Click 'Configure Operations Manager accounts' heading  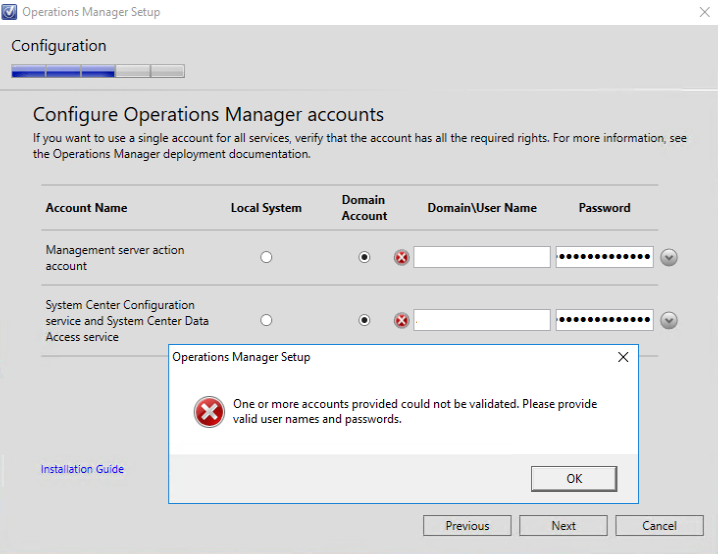pos(208,114)
